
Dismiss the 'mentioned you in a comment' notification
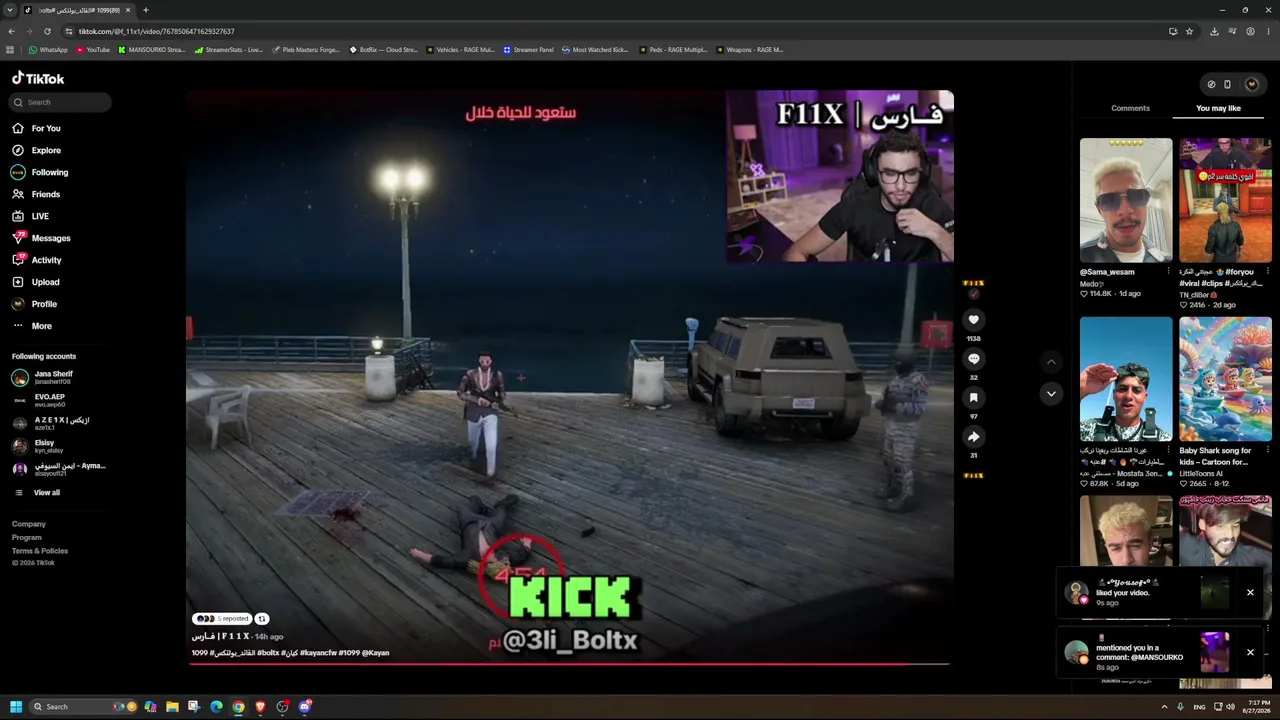1250,652
